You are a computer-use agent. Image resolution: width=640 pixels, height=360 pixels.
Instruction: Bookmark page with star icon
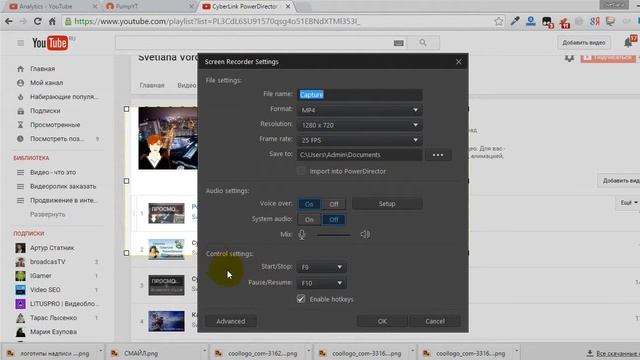(x=498, y=21)
